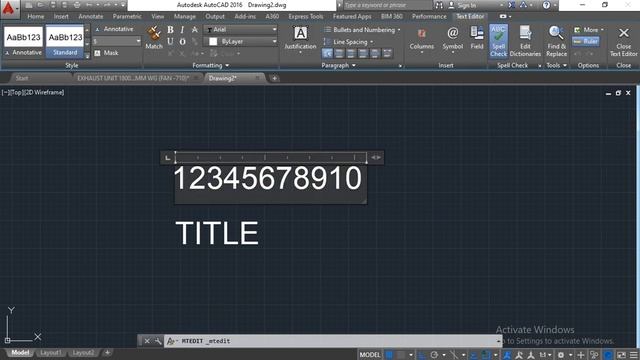Toggle Spell Check on or off

pos(498,41)
